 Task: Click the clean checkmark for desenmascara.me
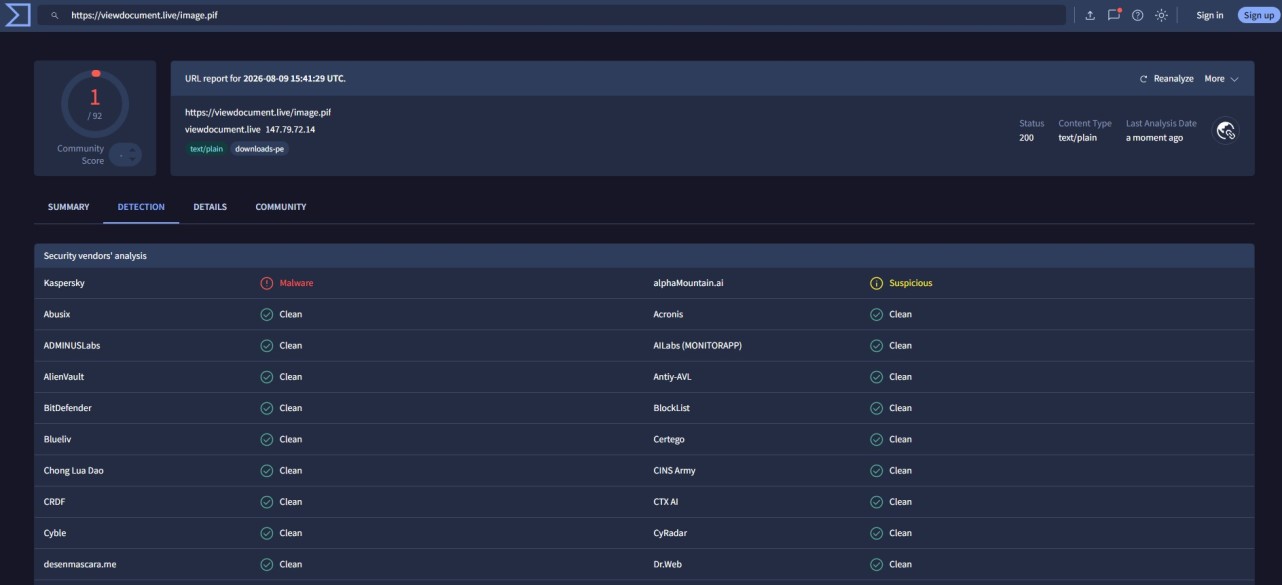coord(266,564)
